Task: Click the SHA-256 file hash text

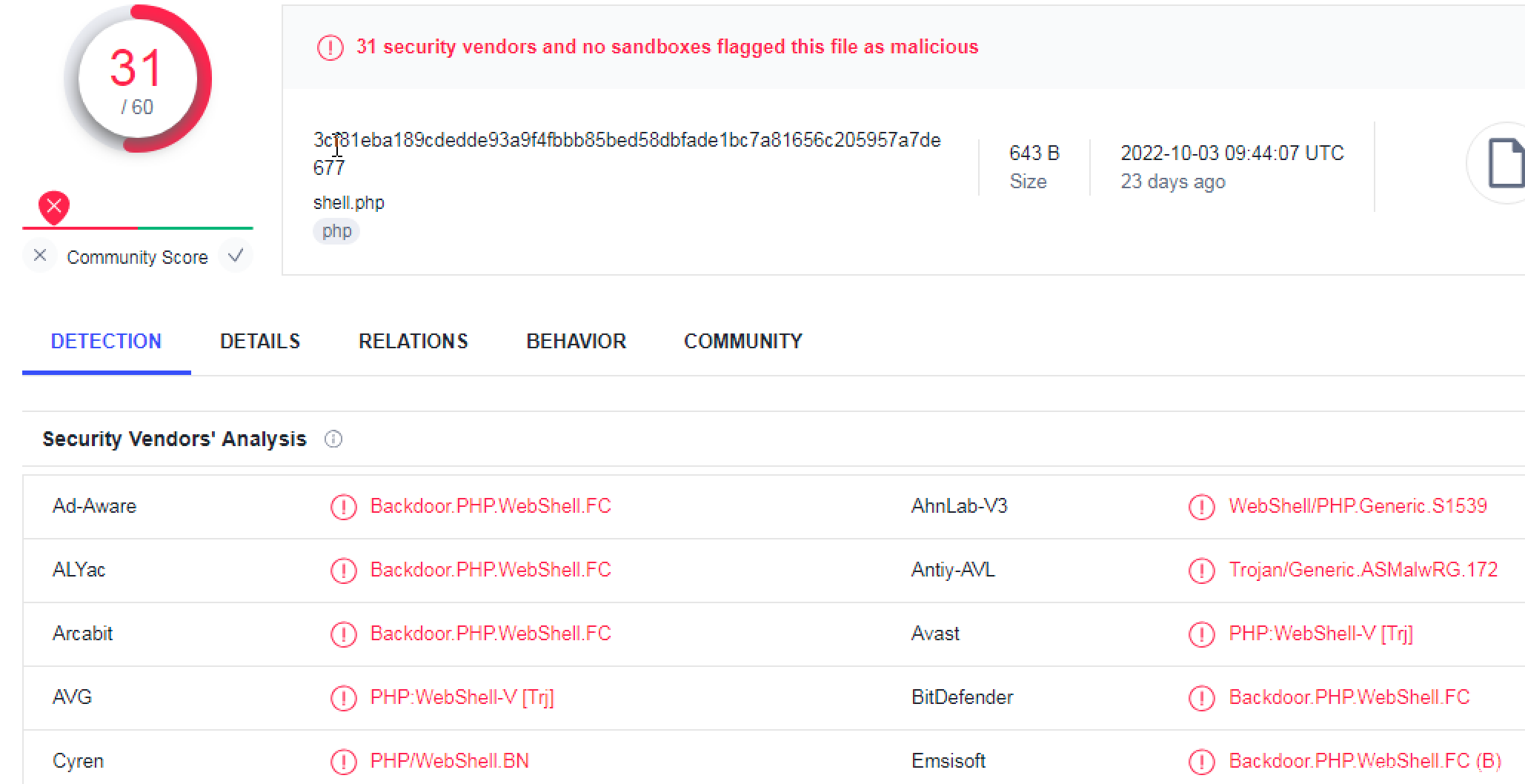Action: click(x=626, y=141)
